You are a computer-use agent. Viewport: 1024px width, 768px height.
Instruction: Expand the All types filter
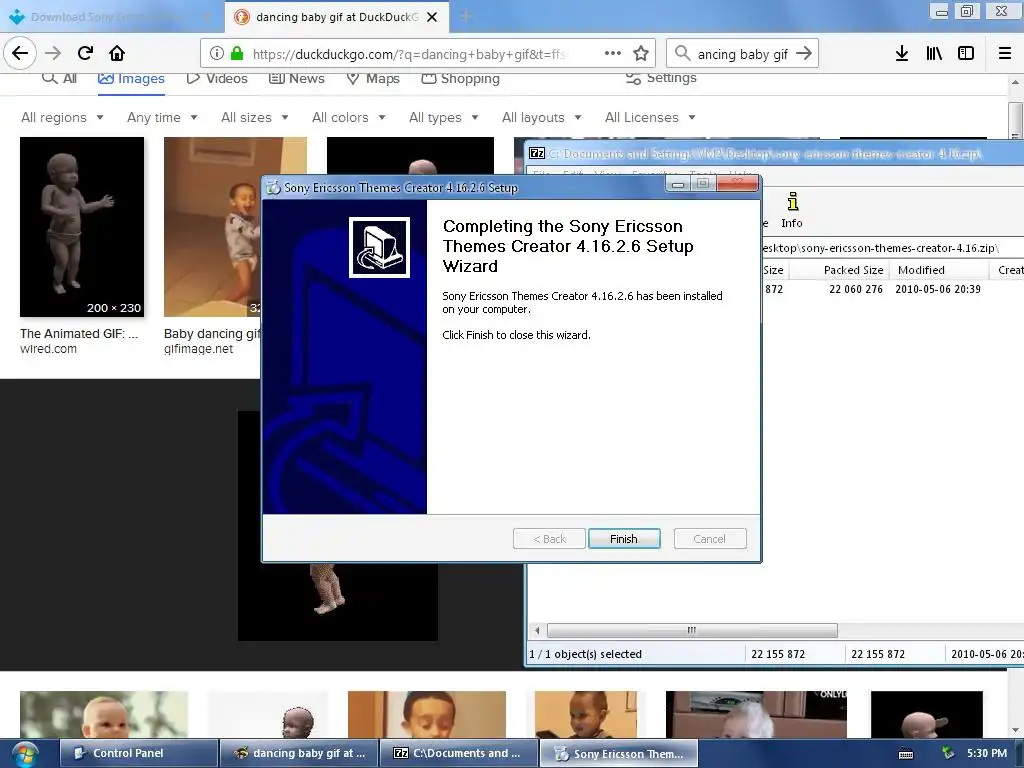(443, 118)
